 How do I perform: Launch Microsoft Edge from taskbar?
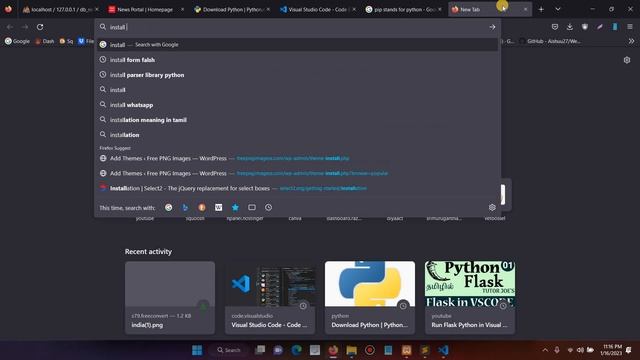pyautogui.click(x=296, y=350)
